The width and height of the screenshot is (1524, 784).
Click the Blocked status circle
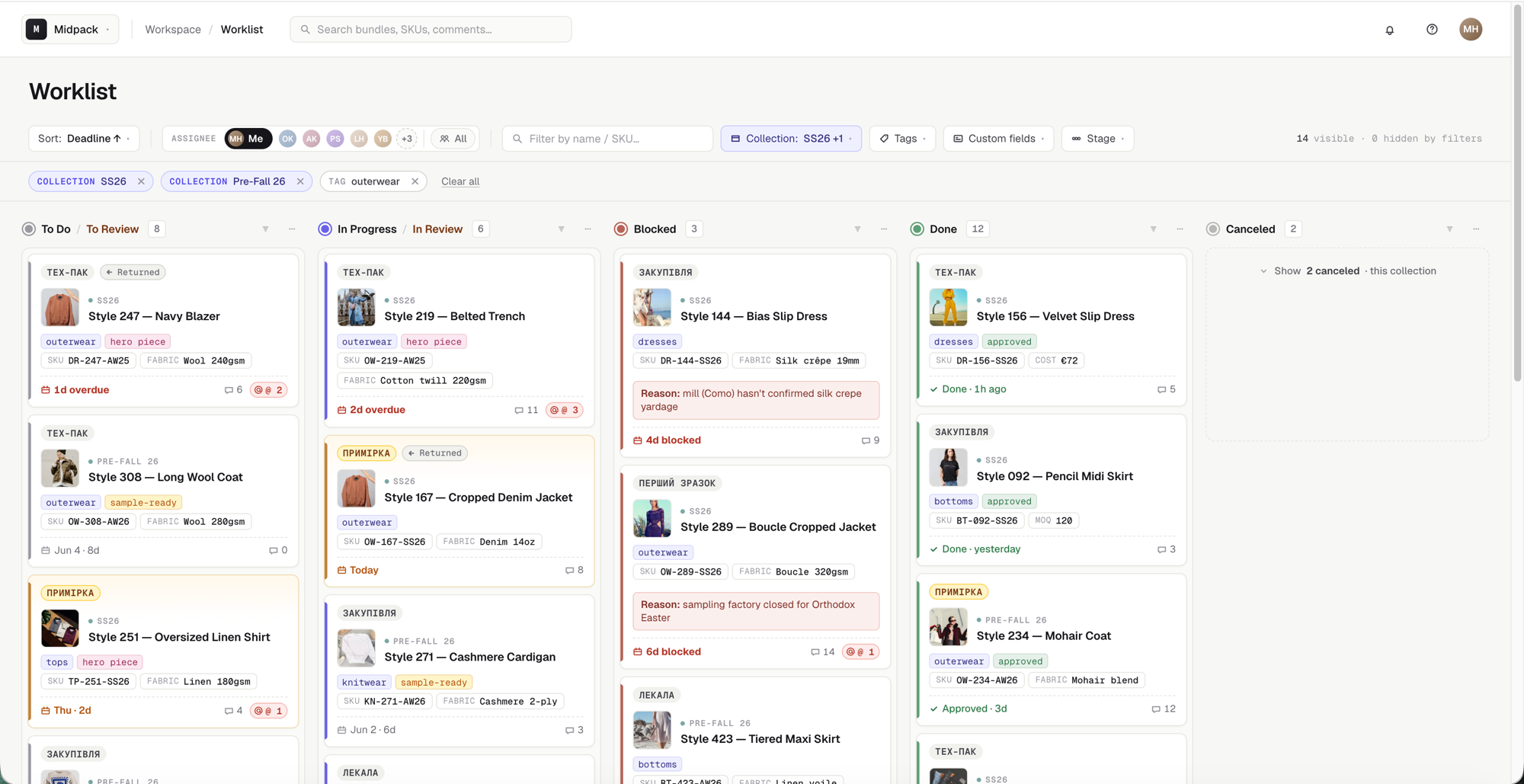coord(621,229)
